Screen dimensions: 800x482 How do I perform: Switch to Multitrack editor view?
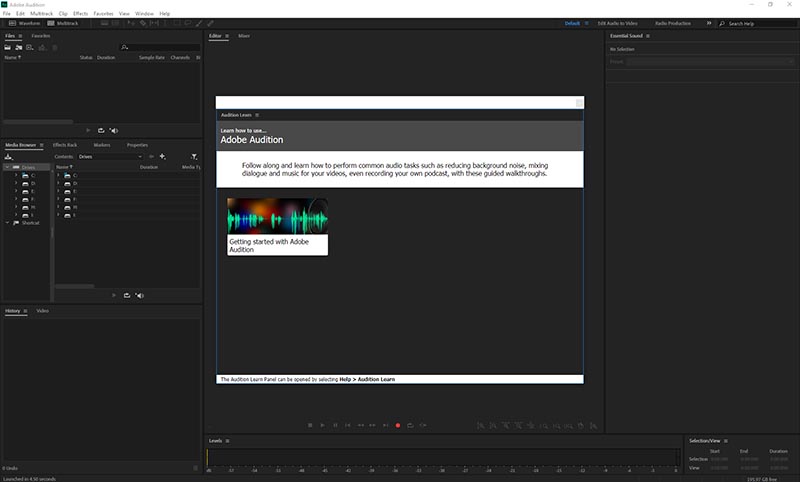point(63,23)
